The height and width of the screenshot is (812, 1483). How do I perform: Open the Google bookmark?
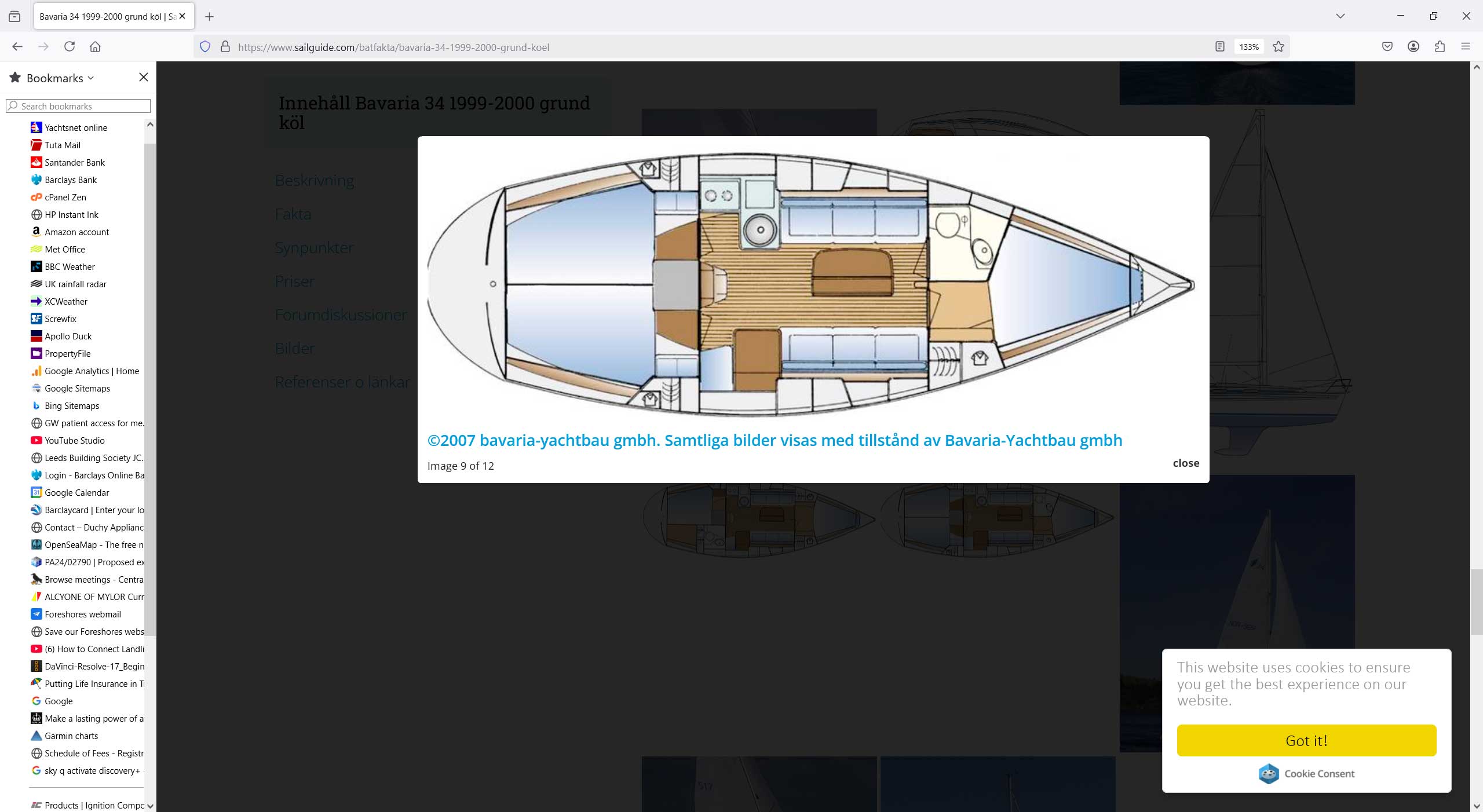tap(52, 701)
